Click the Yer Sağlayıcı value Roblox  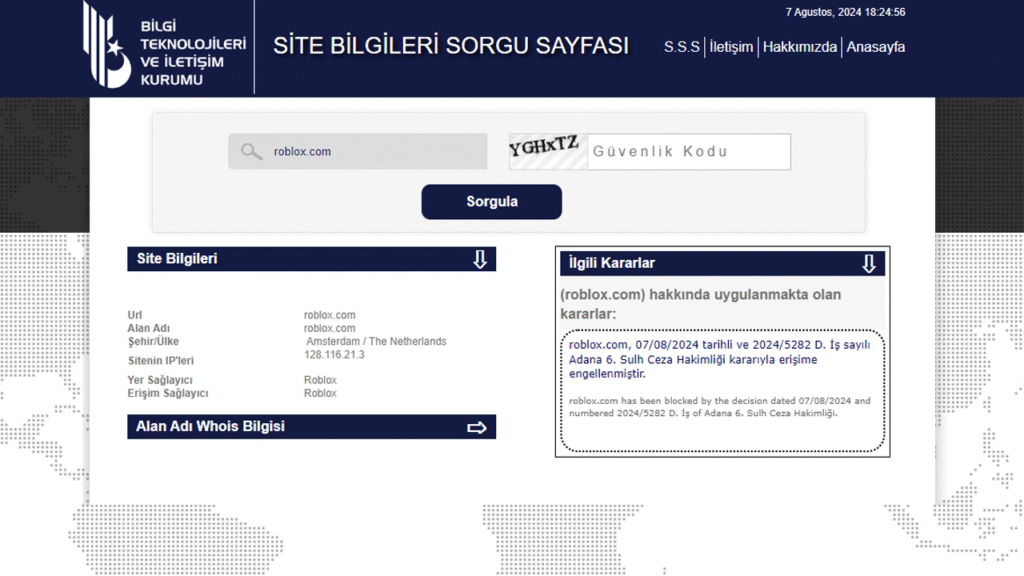pyautogui.click(x=320, y=380)
